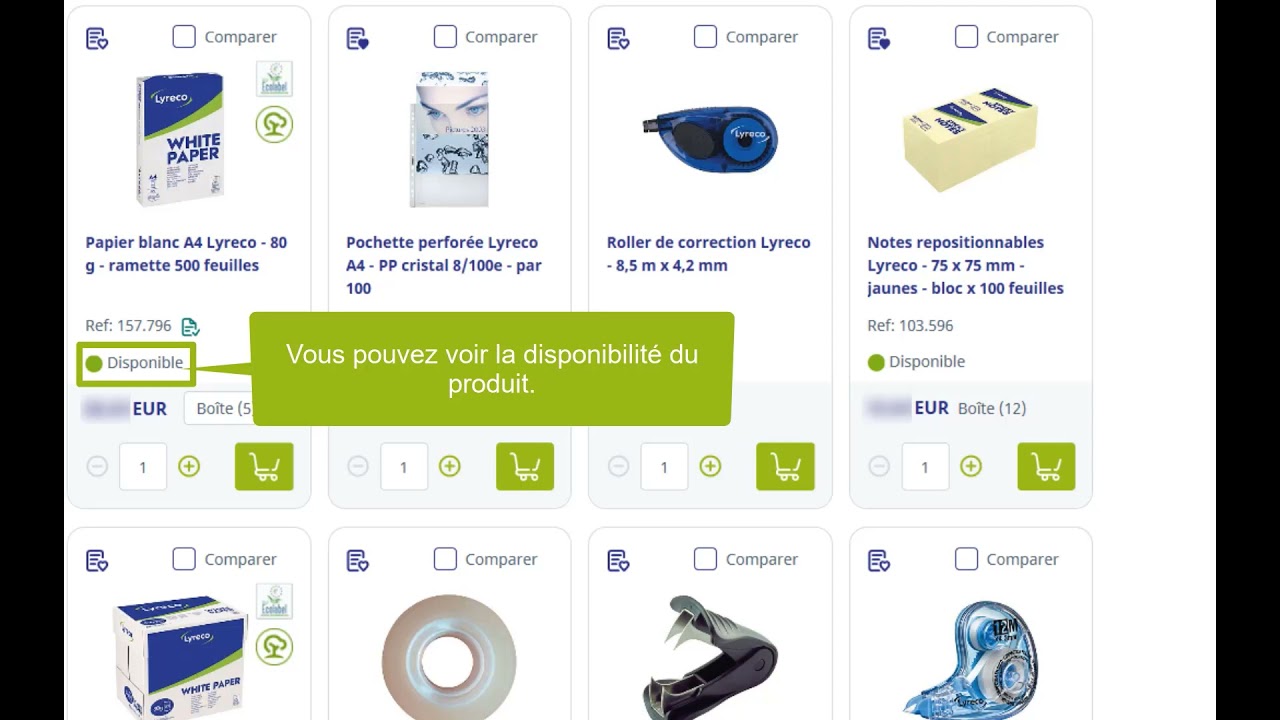Check Comparer box for Pochette perforée

445,37
